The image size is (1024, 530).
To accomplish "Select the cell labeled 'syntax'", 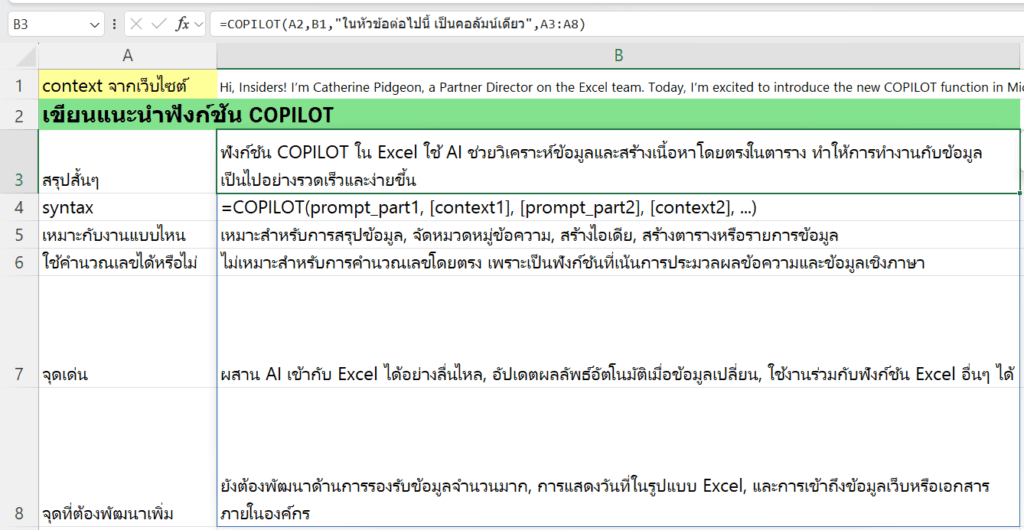I will pyautogui.click(x=127, y=208).
